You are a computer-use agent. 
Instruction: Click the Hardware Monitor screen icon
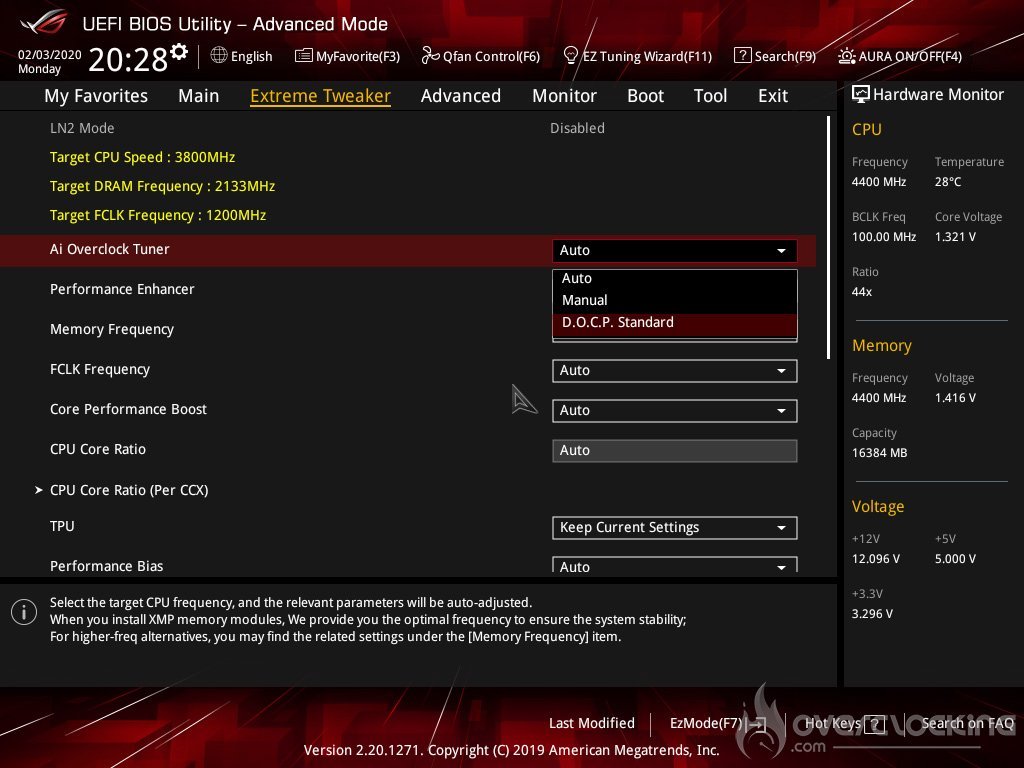861,94
